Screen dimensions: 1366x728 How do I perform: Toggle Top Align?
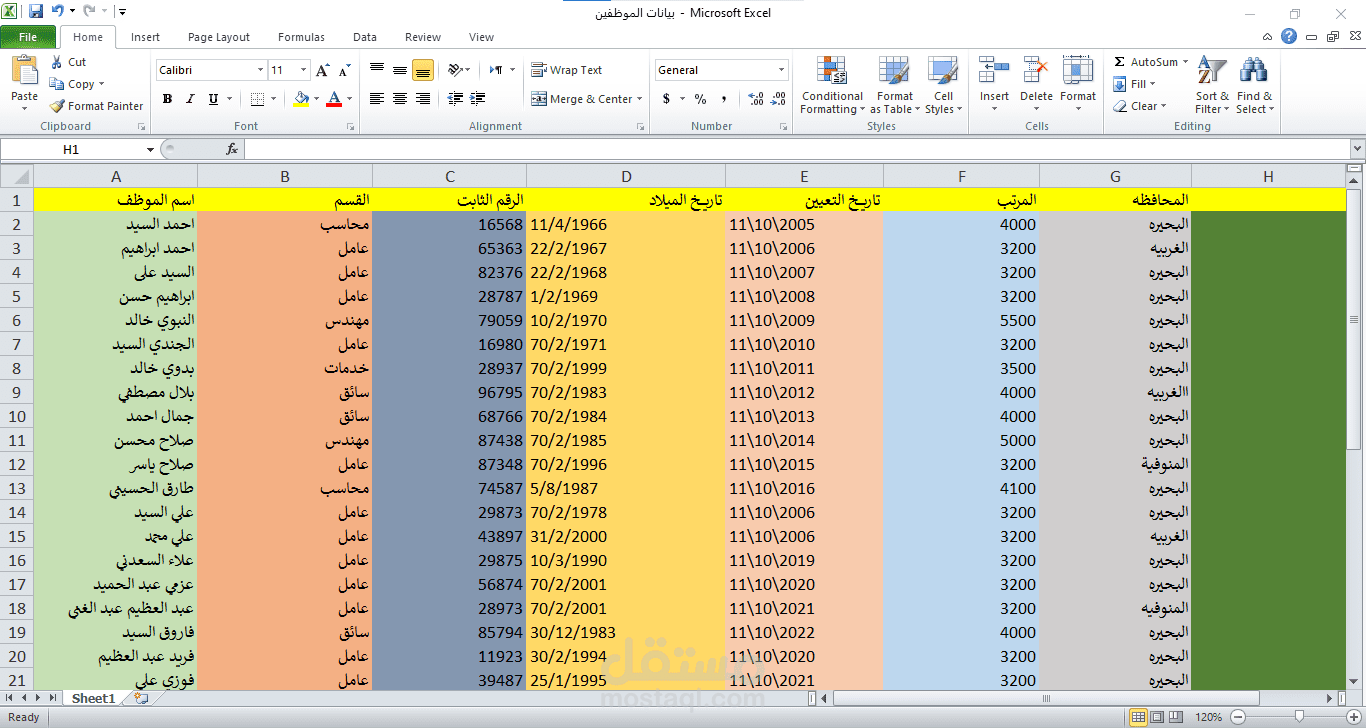[377, 70]
